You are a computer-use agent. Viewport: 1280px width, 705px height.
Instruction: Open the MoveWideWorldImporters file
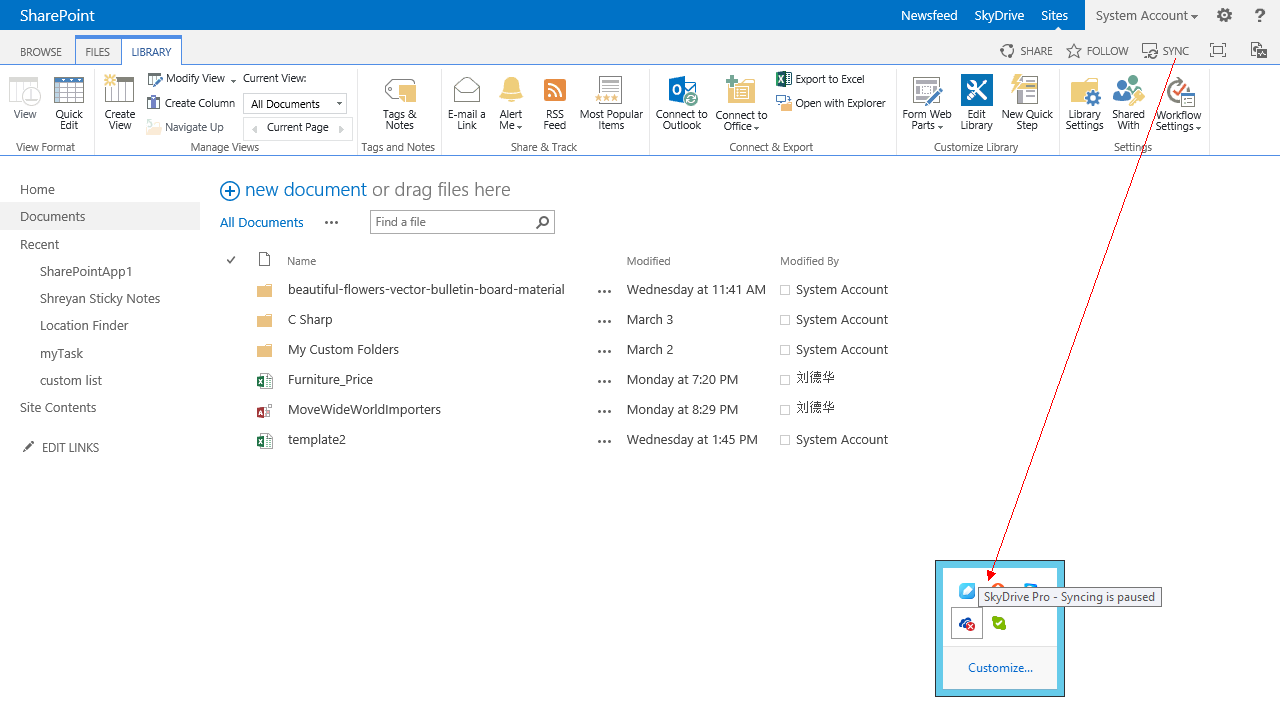(364, 409)
